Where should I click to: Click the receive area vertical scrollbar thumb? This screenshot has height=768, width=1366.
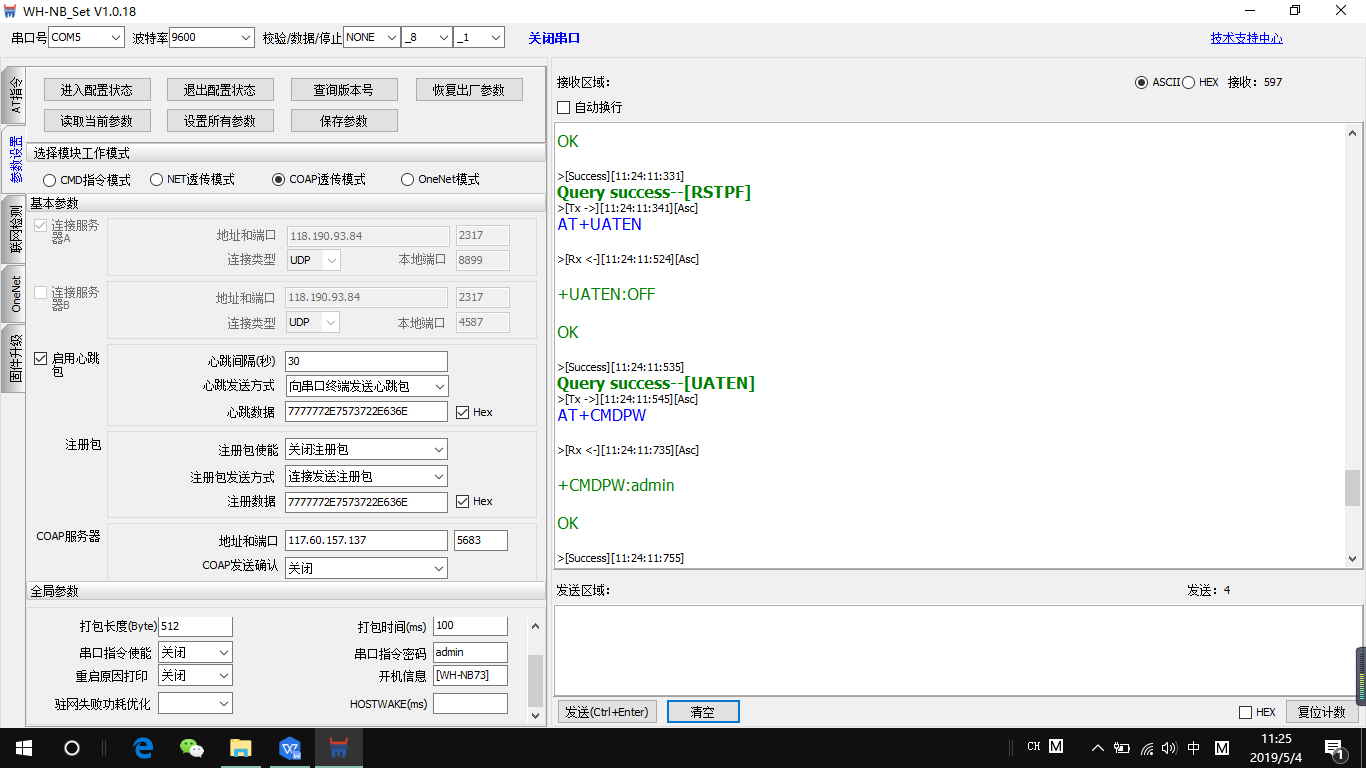pos(1352,488)
